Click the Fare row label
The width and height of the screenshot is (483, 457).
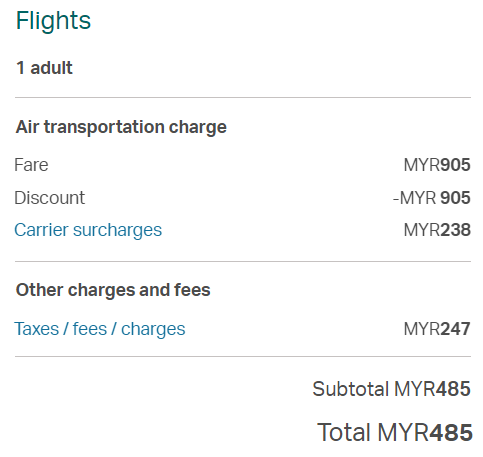(31, 165)
